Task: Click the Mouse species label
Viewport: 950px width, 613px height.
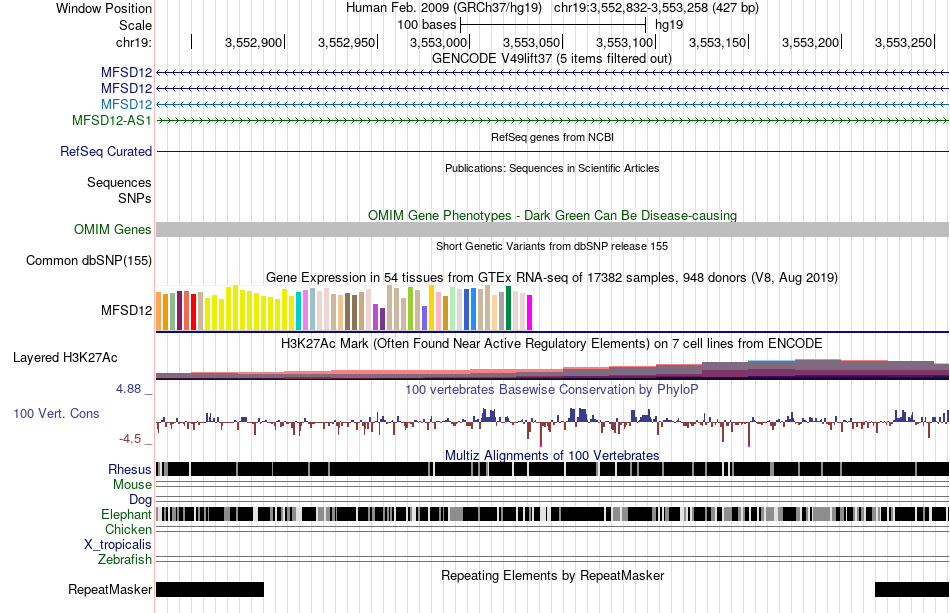Action: pyautogui.click(x=132, y=485)
